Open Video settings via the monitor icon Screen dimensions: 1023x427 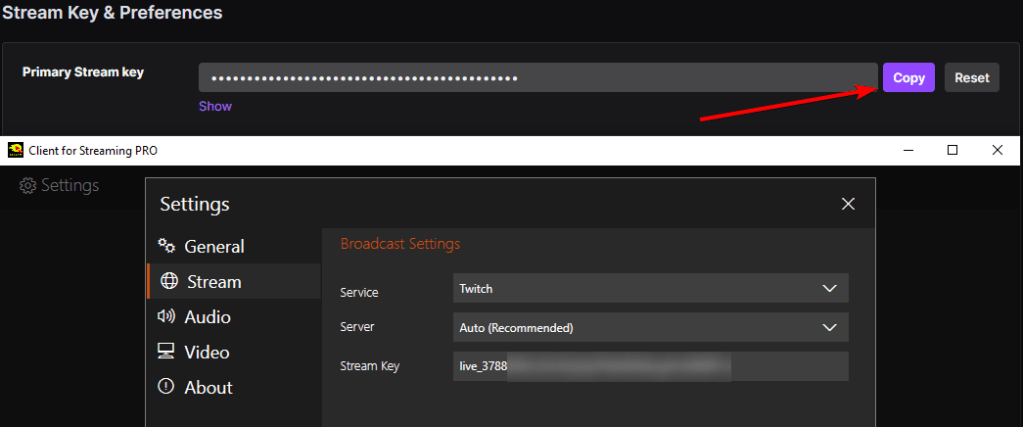[167, 352]
